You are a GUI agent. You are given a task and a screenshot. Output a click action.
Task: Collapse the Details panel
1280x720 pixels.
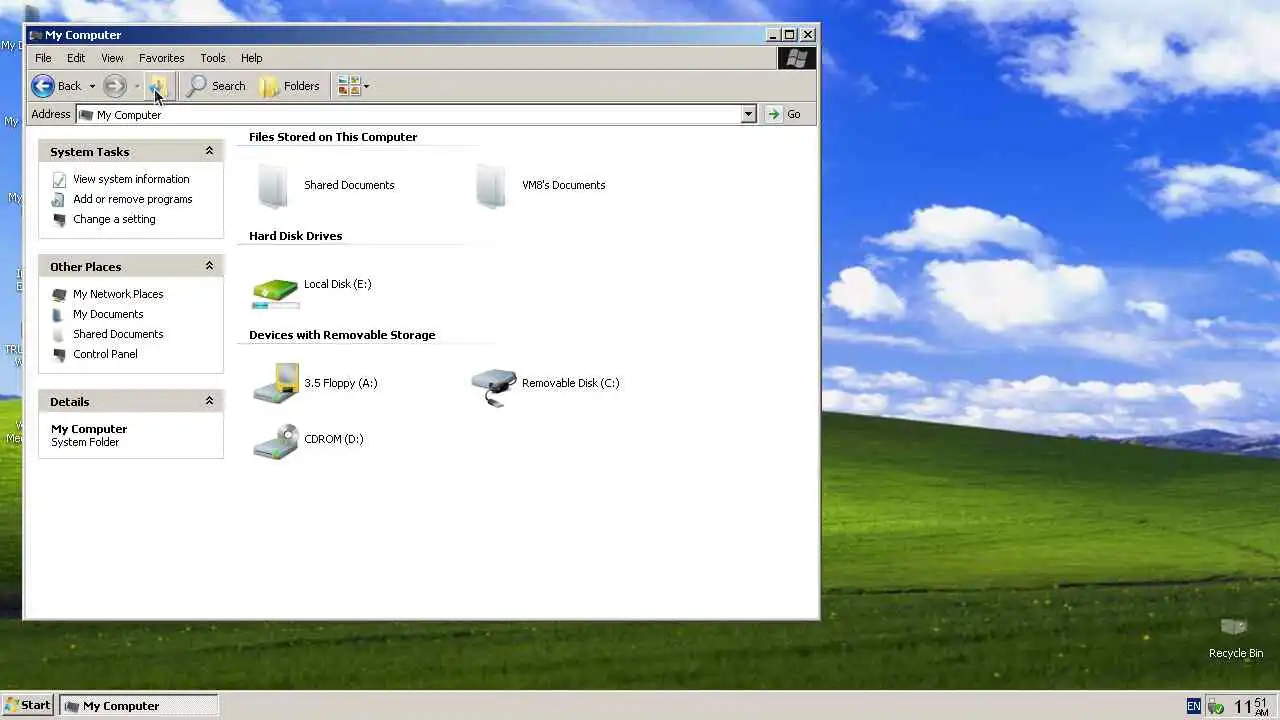point(209,401)
